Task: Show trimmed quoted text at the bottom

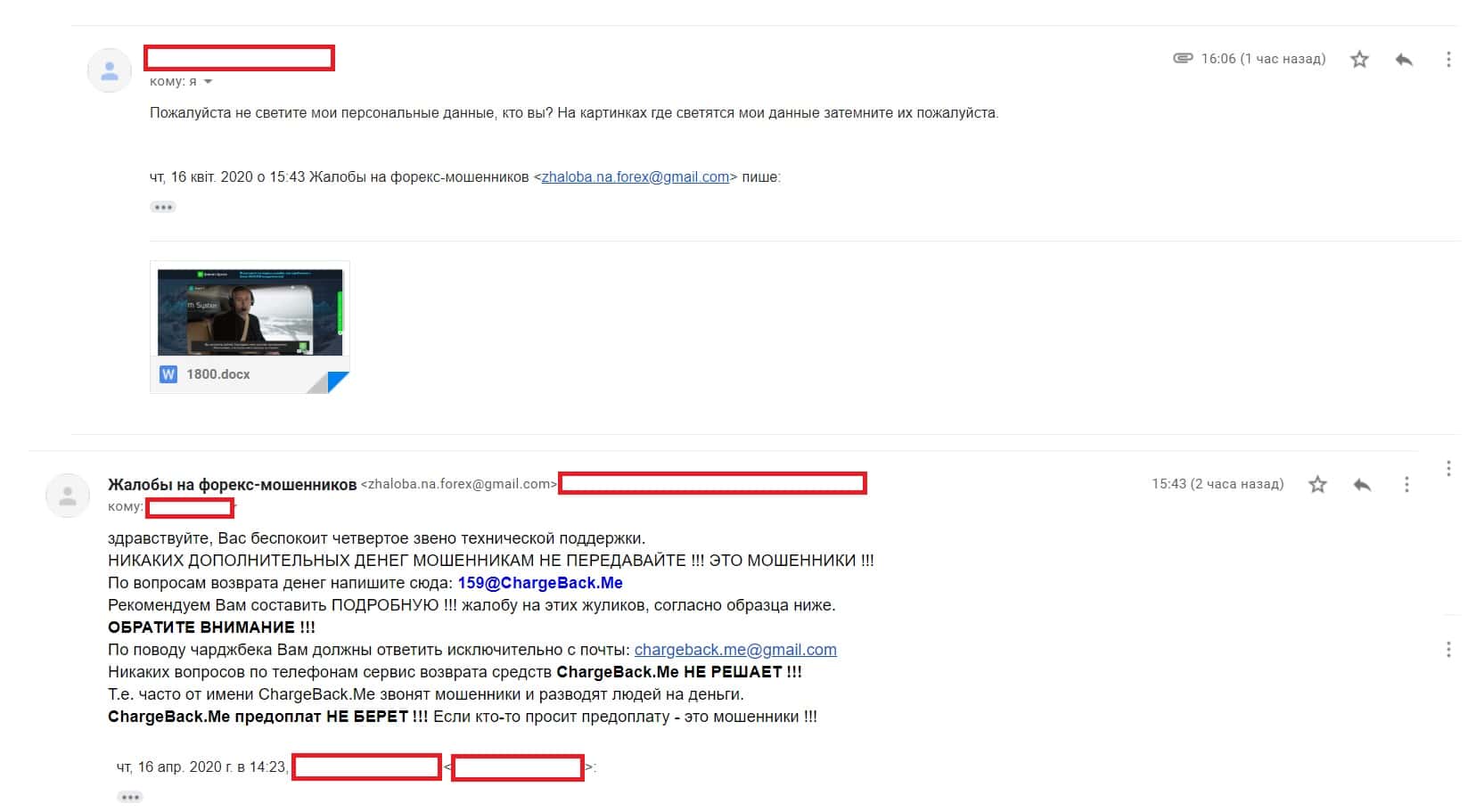Action: [130, 797]
